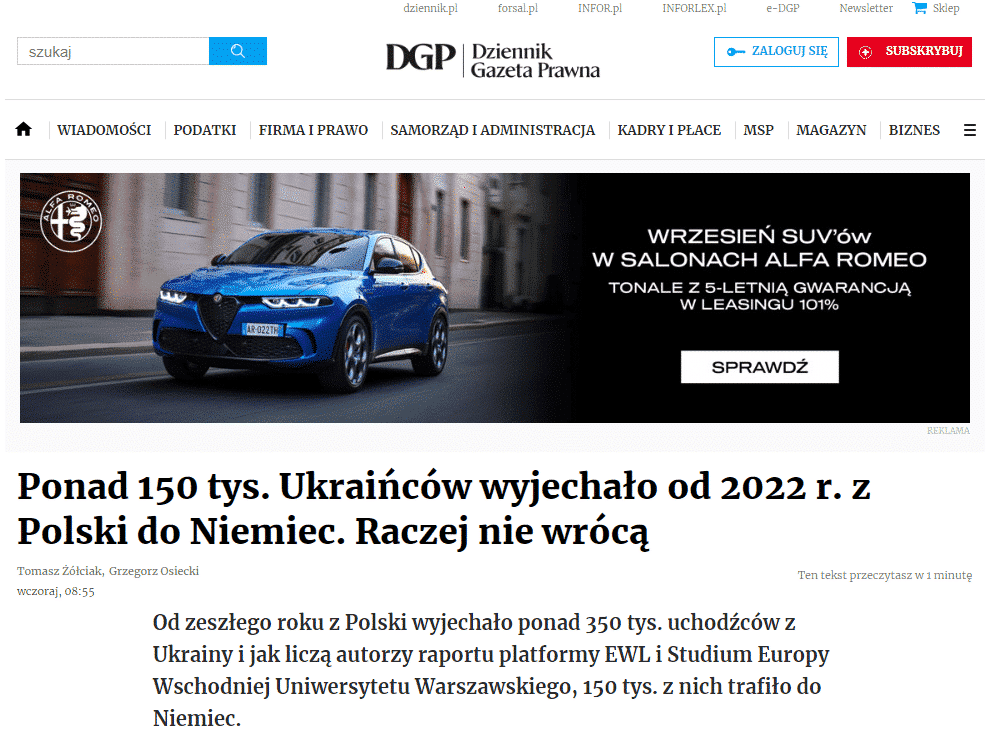Click 'Ten tekst przeczytasz w 1 minutę' text
This screenshot has height=745, width=992.
[x=885, y=576]
